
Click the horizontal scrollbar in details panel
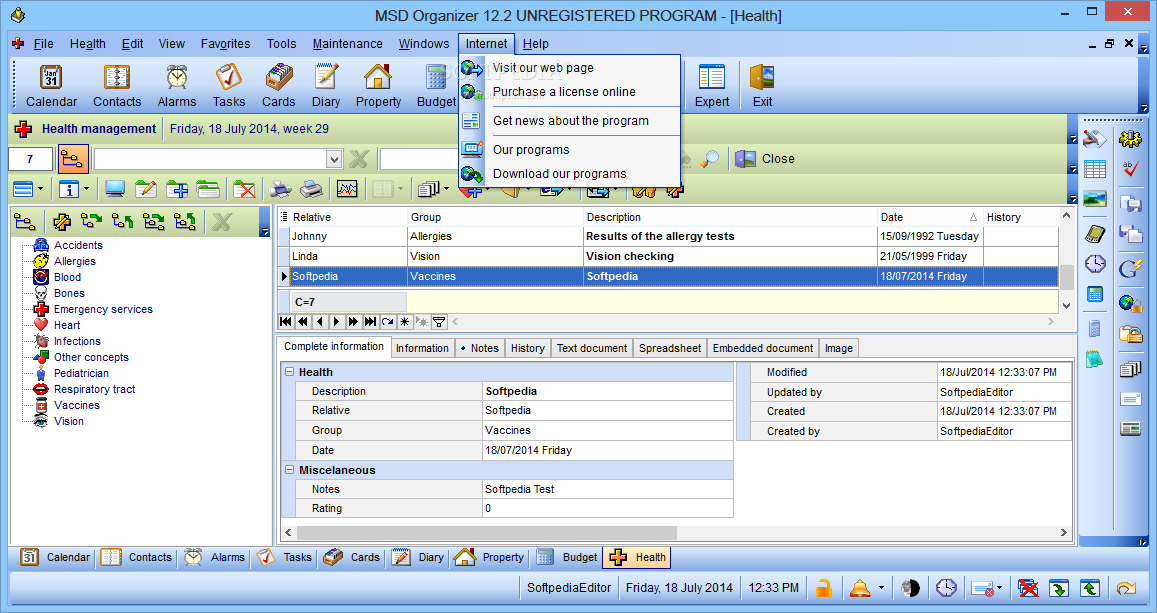click(486, 533)
